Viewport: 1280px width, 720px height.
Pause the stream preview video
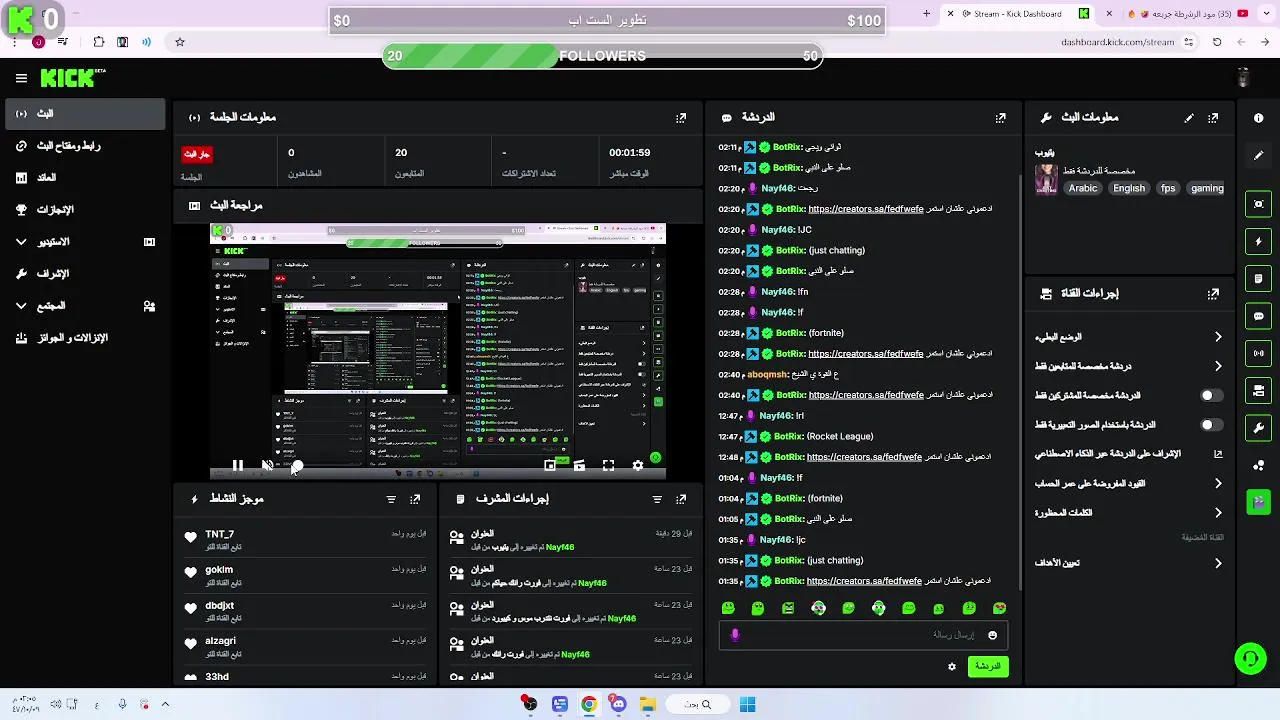click(x=237, y=465)
